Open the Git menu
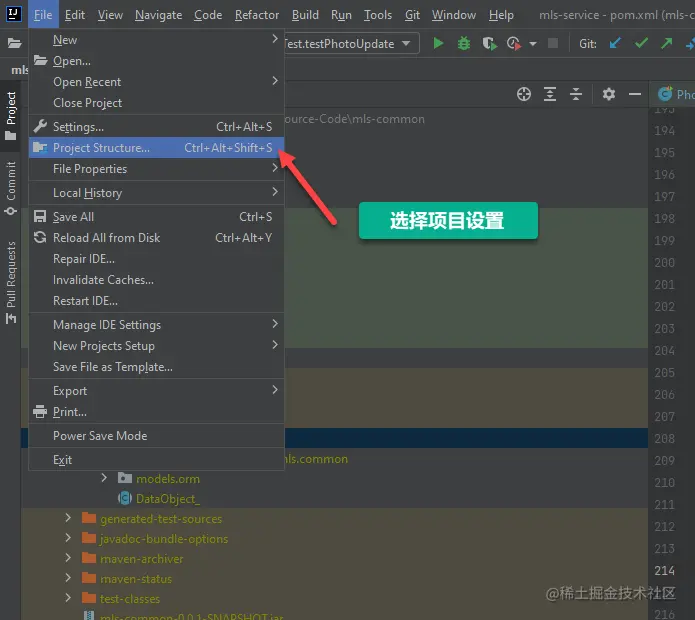This screenshot has width=695, height=620. coord(412,15)
